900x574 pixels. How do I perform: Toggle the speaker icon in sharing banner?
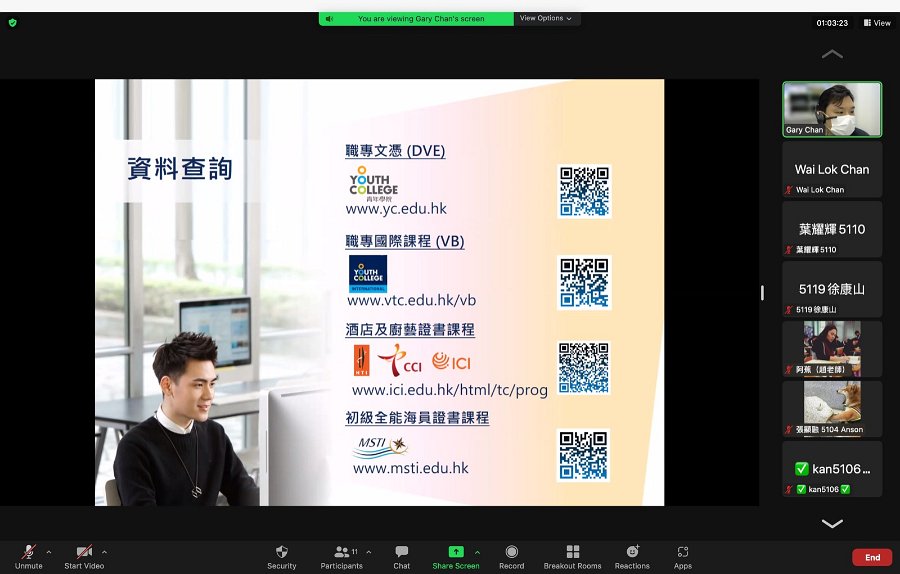pos(329,19)
